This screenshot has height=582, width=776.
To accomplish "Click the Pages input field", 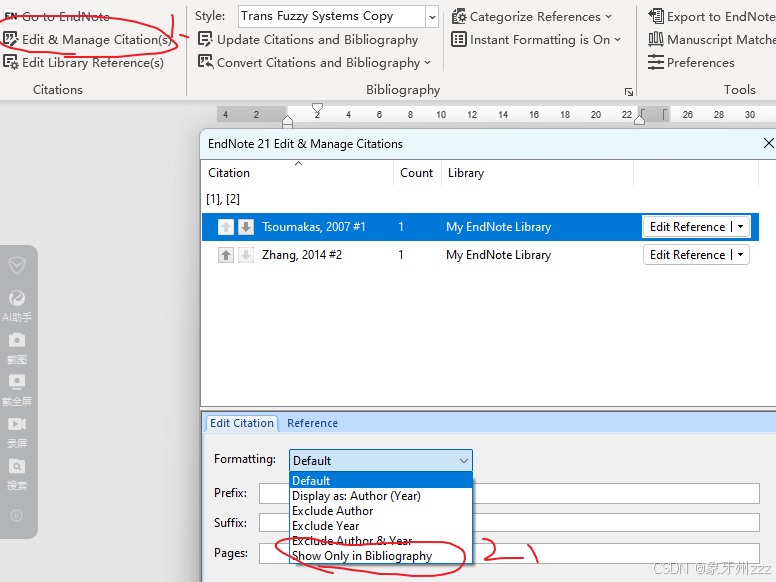I will pos(509,553).
